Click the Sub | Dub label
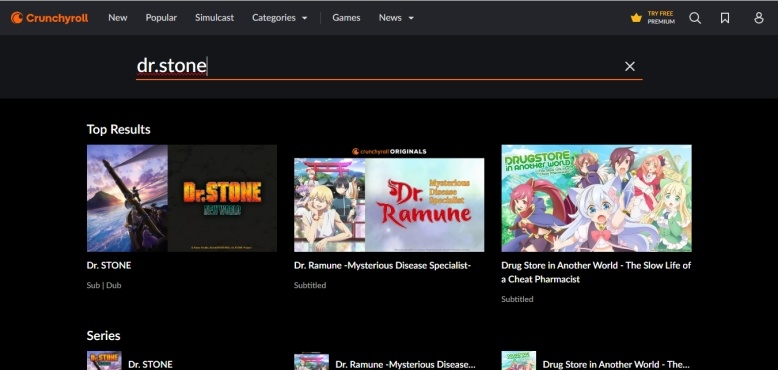This screenshot has height=370, width=778. point(104,285)
